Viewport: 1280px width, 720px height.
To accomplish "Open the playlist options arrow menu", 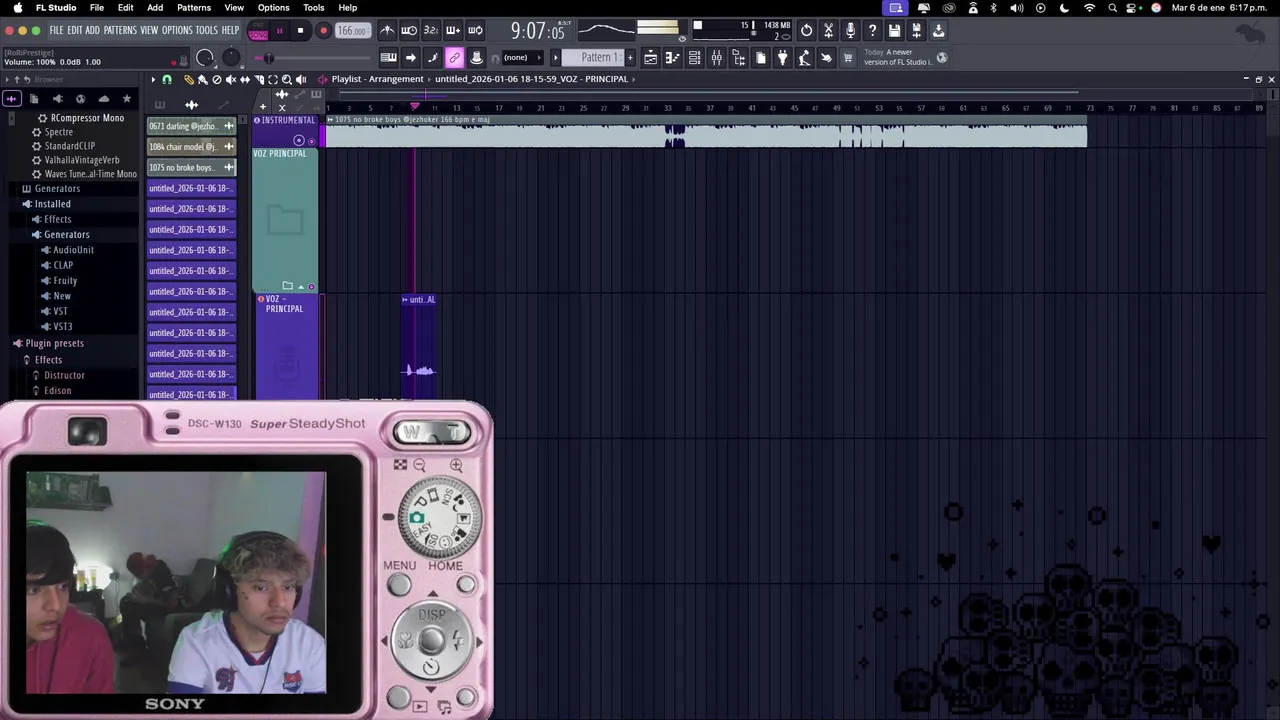I will (x=153, y=79).
